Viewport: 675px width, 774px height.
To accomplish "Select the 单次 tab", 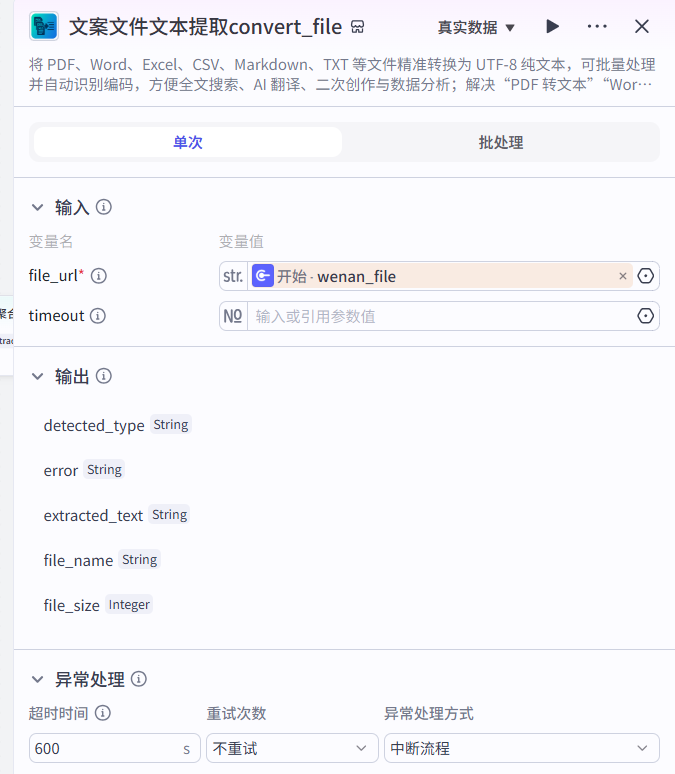I will 188,142.
